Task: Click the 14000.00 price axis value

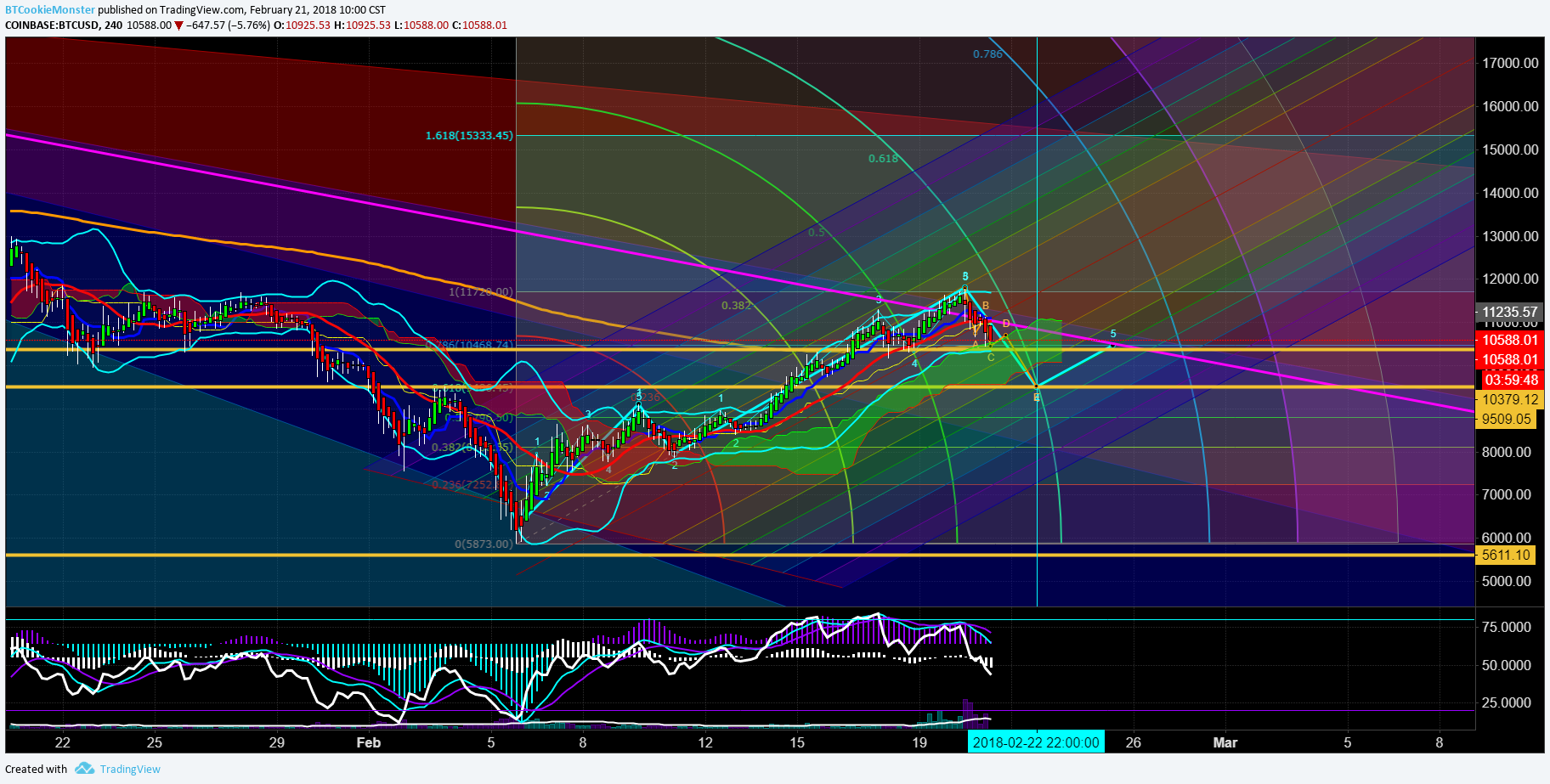Action: (x=1510, y=193)
